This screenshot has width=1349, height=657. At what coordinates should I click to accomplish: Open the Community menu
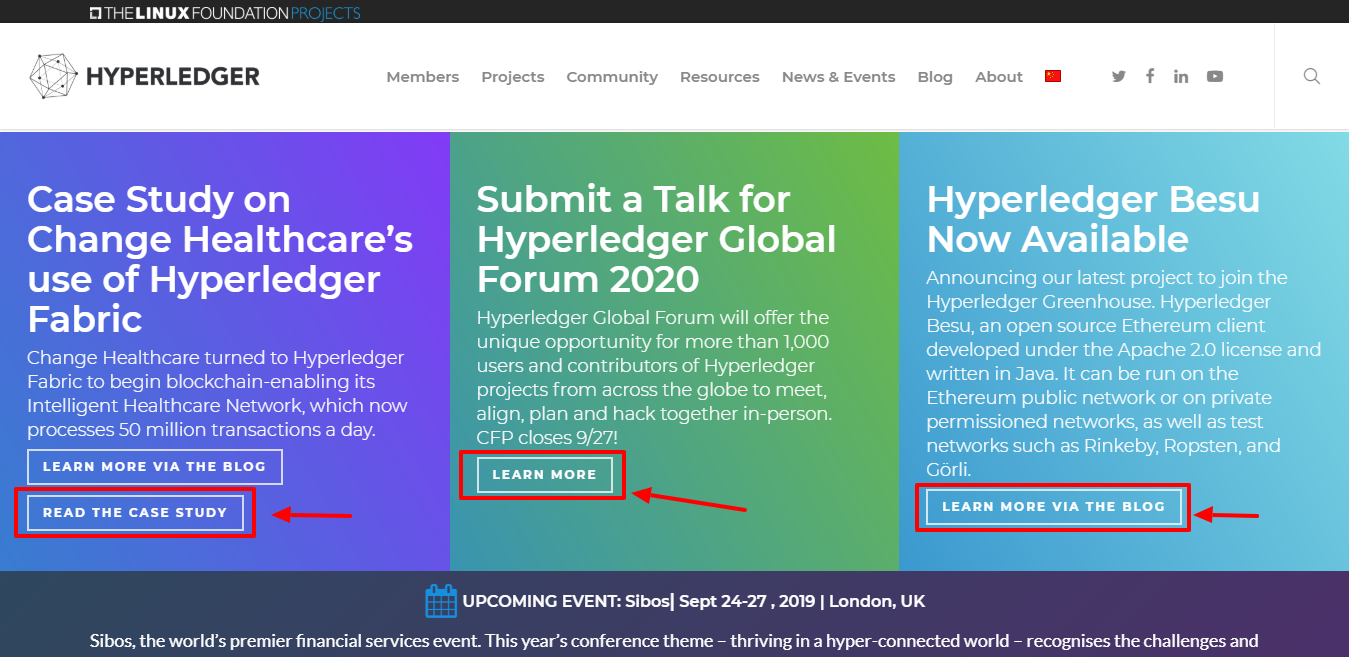(x=611, y=77)
